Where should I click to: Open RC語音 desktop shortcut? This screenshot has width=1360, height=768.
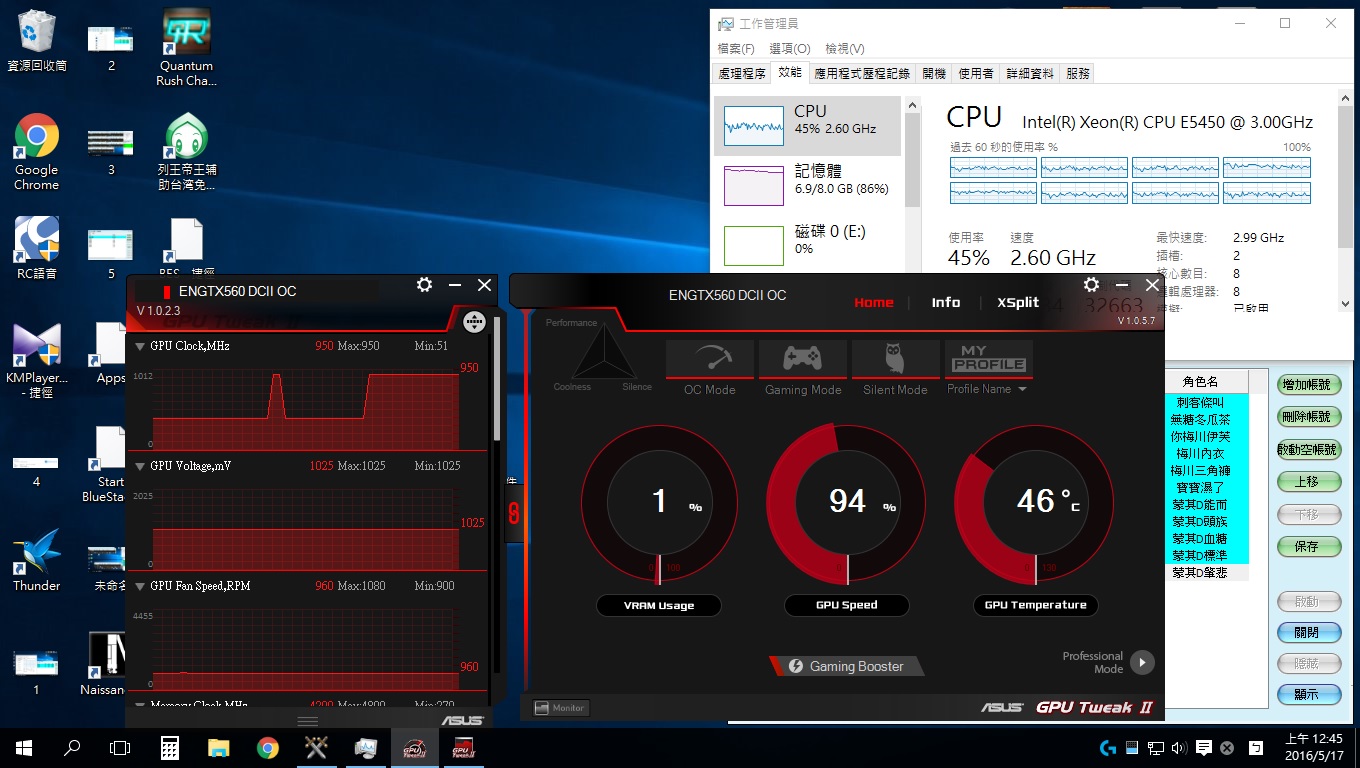pos(37,248)
